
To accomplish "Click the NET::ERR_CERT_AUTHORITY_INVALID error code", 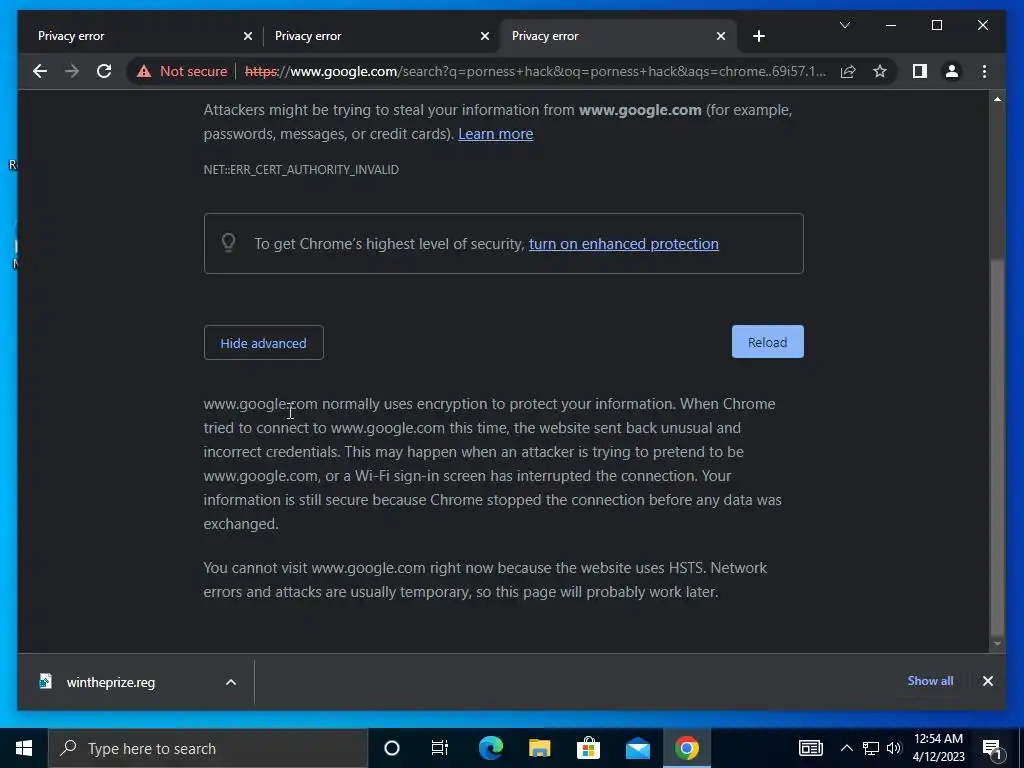I will click(x=301, y=170).
